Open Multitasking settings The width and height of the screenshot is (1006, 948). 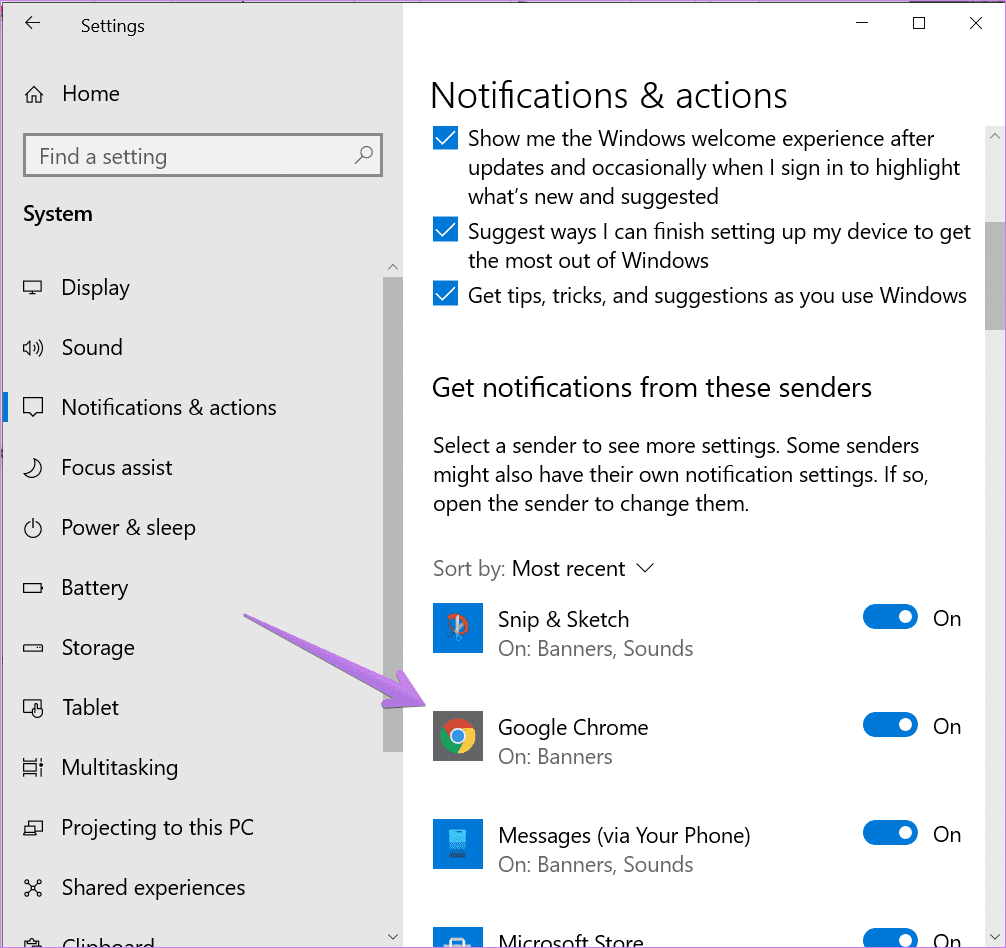coord(119,768)
